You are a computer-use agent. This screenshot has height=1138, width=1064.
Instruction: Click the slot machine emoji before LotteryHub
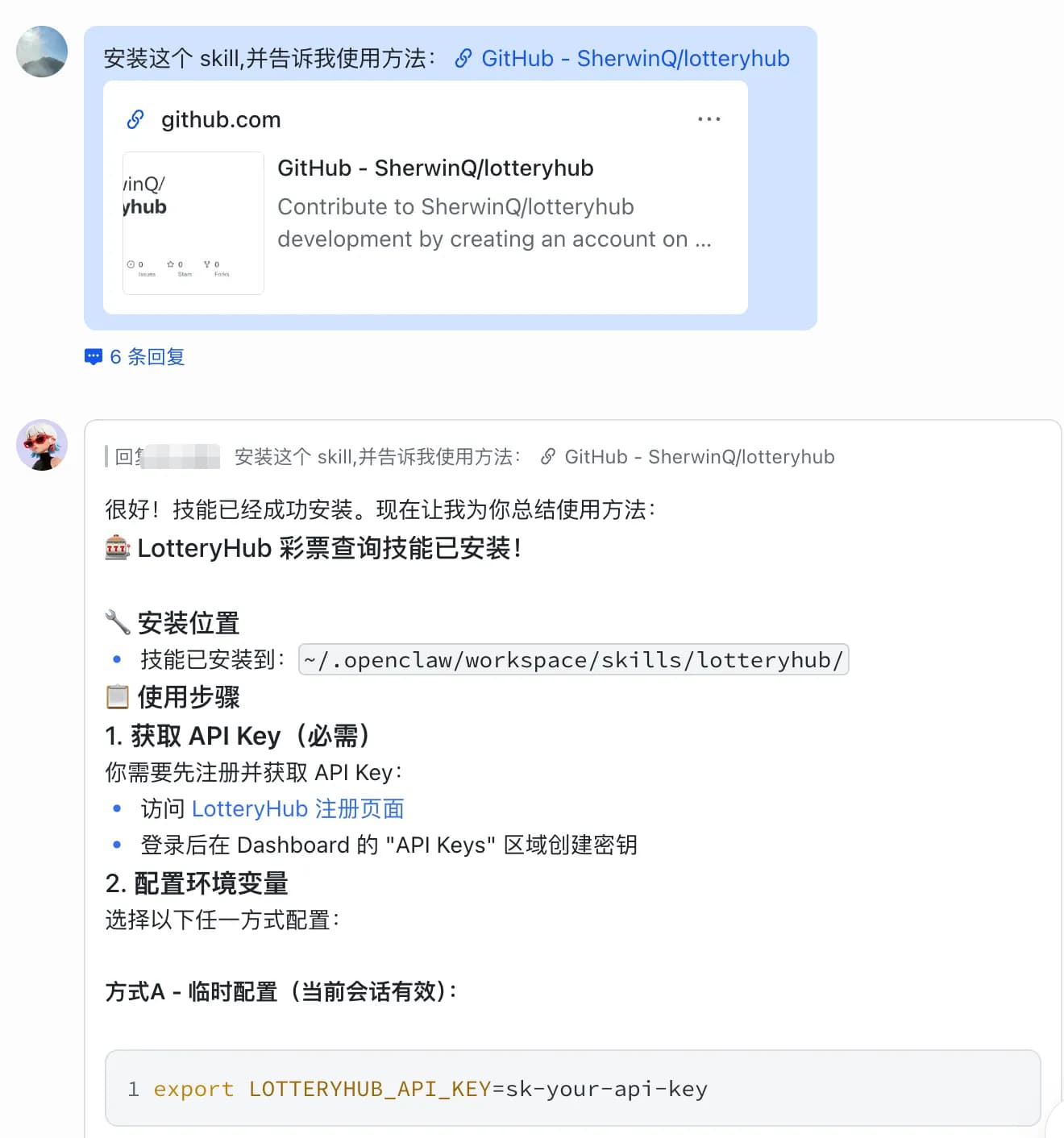tap(118, 548)
